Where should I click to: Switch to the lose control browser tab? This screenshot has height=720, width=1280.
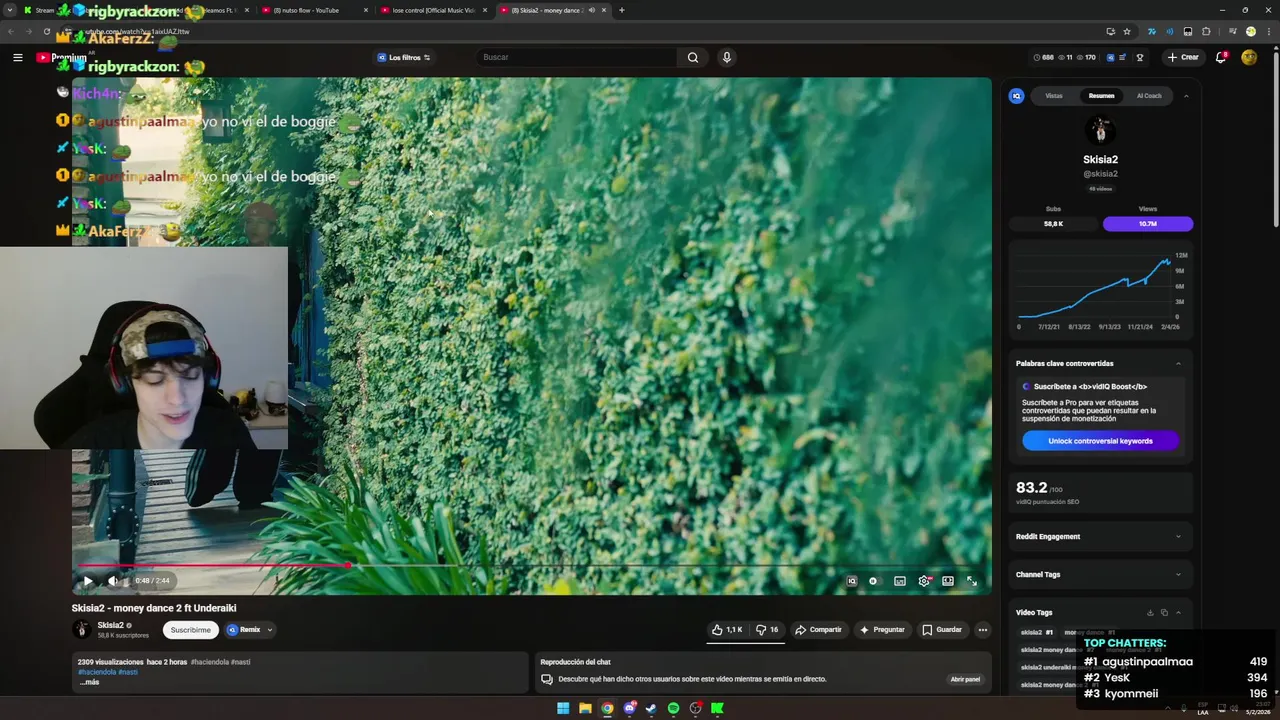(433, 10)
